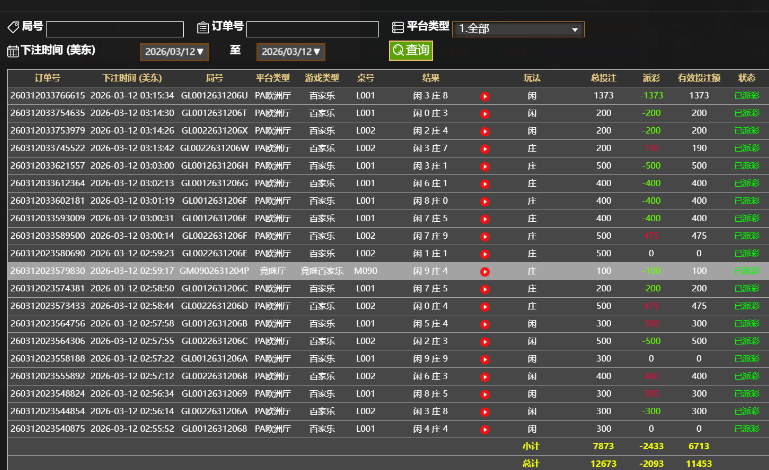This screenshot has height=470, width=769.
Task: Click the 订单号 input field
Action: tap(312, 29)
